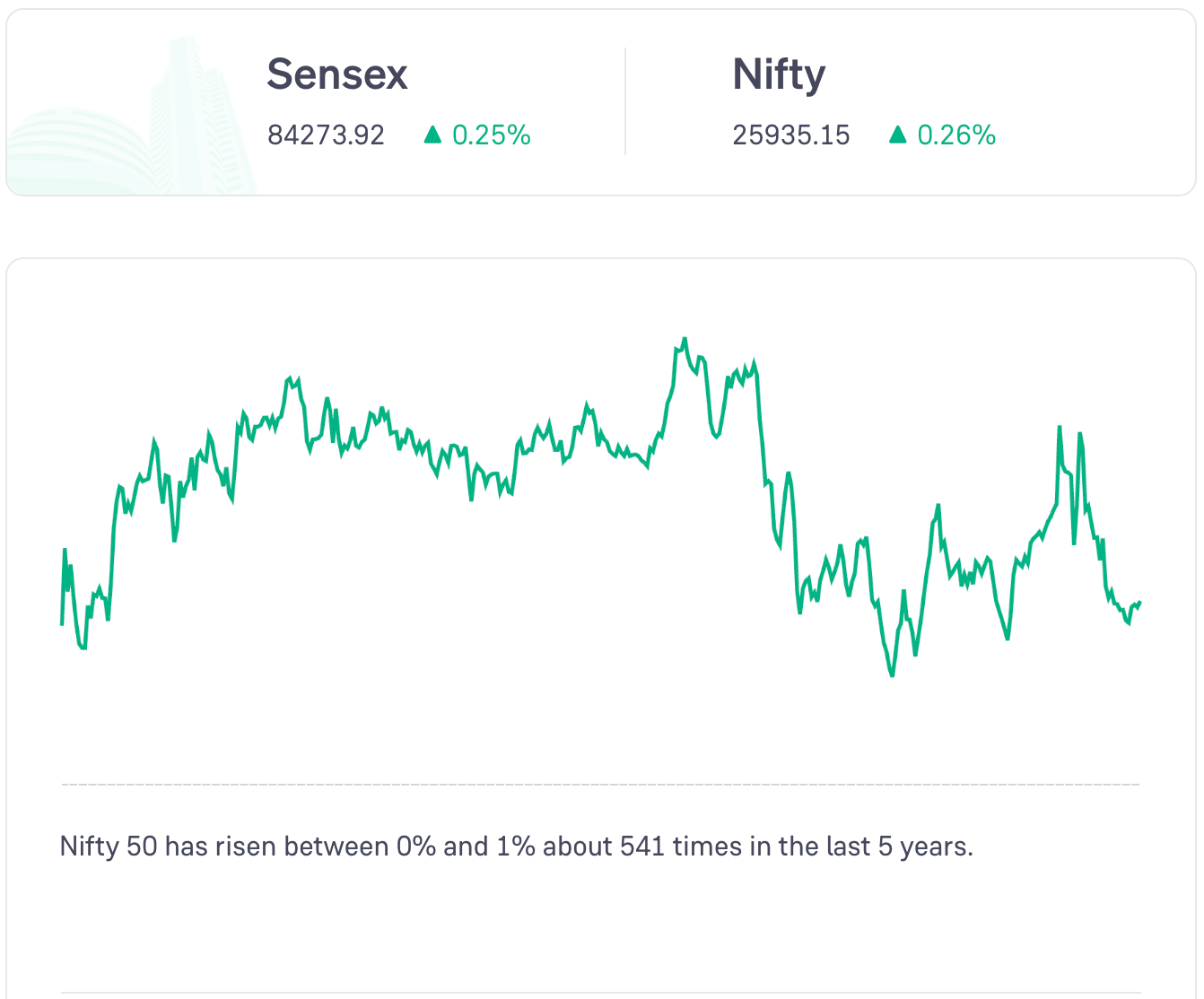
Task: Click the leftmost start of the chart line
Action: 62,622
